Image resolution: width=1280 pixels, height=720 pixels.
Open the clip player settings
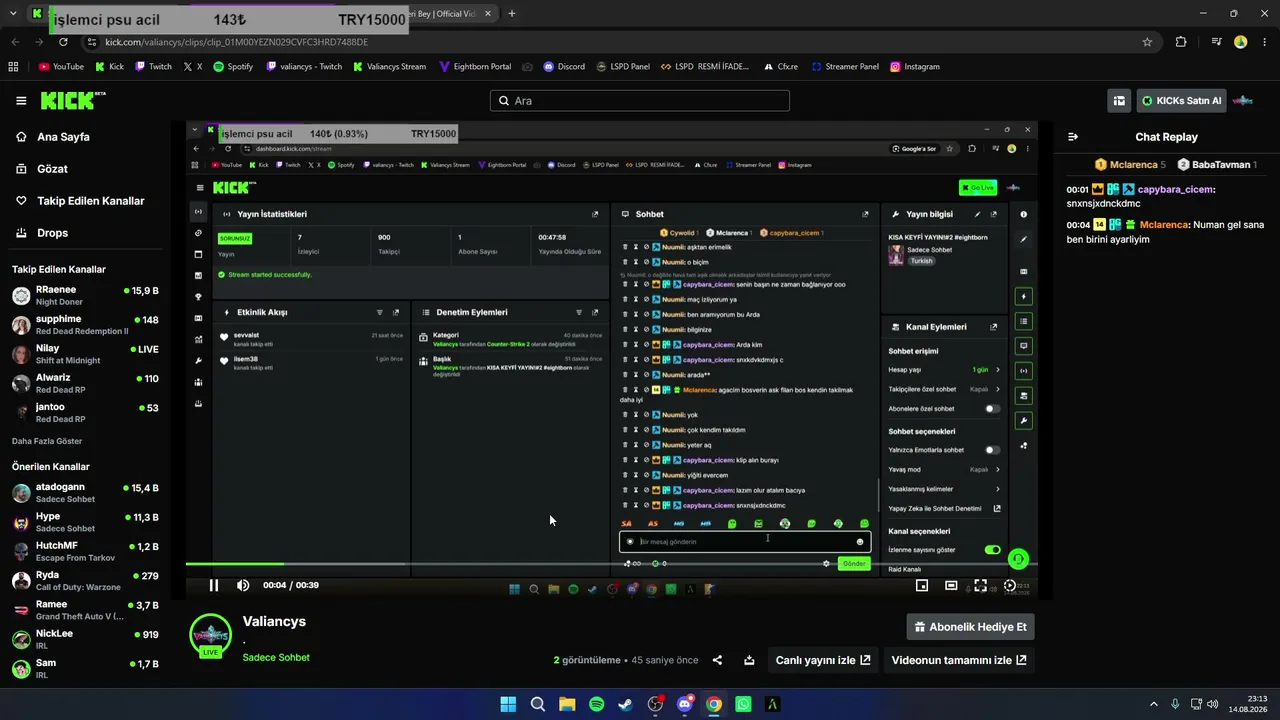(x=1010, y=585)
